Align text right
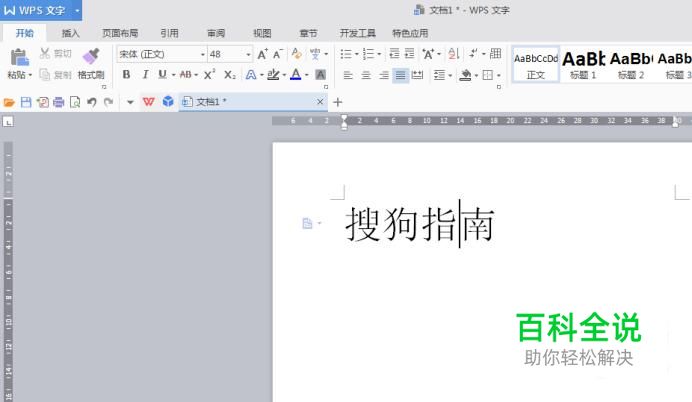The height and width of the screenshot is (402, 692). point(384,75)
